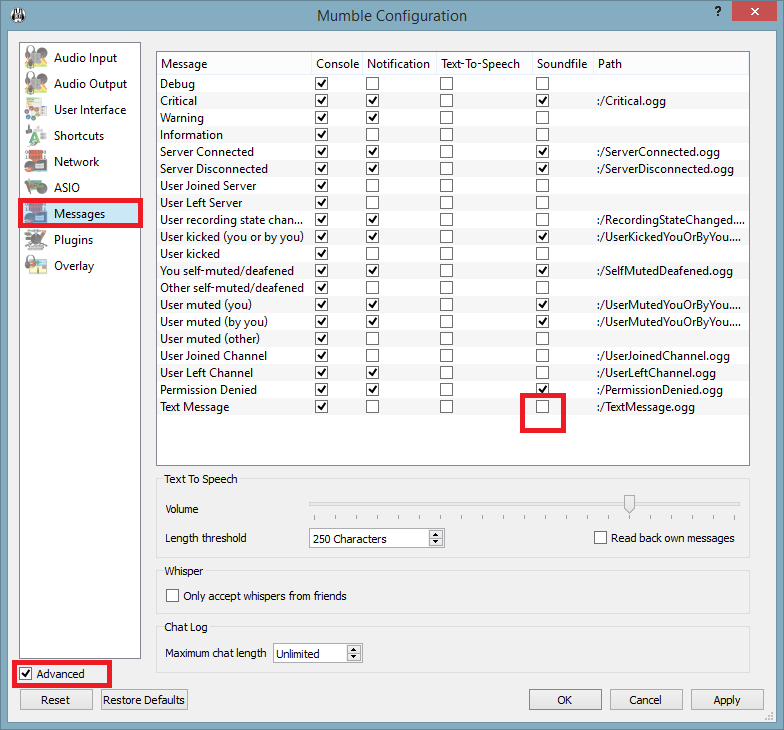Open the Audio Output settings icon

(36, 83)
